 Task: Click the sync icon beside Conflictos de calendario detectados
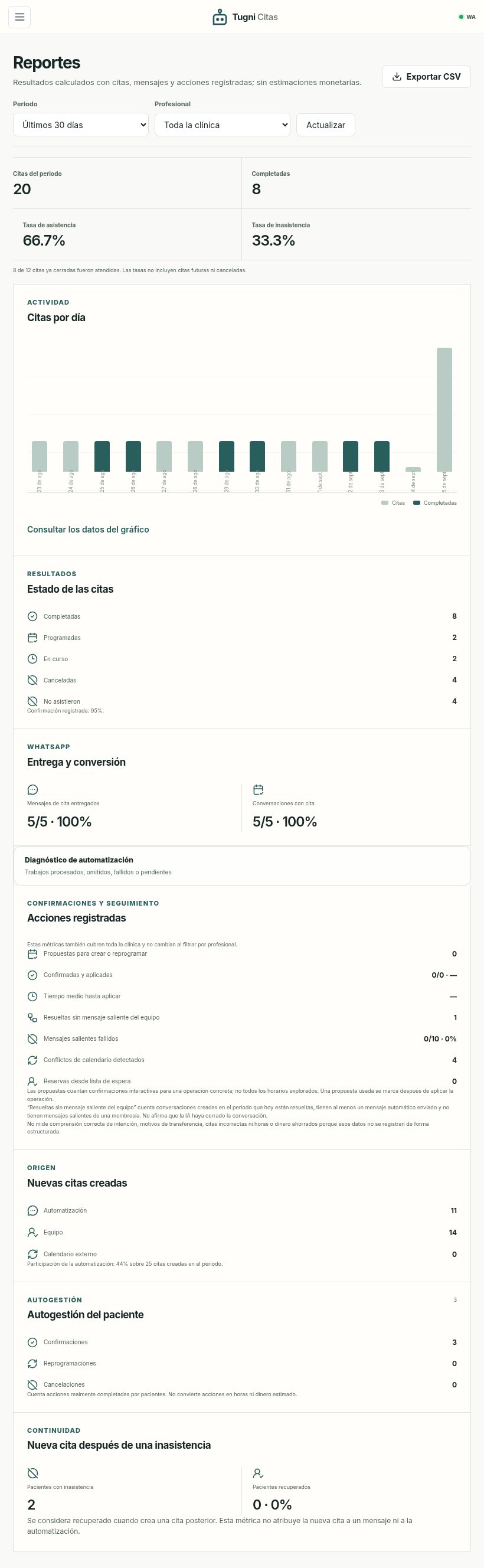pyautogui.click(x=32, y=1060)
